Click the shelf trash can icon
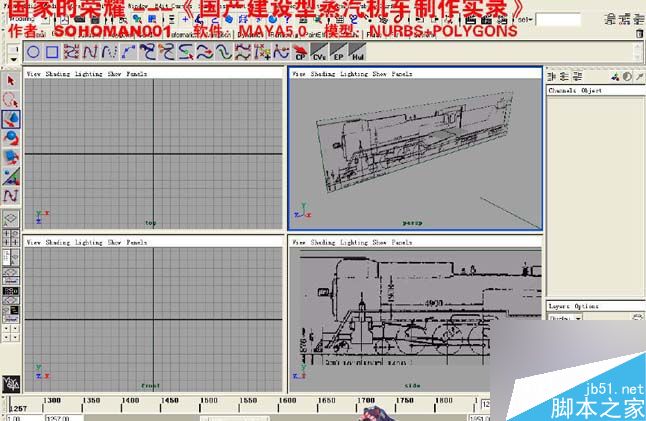This screenshot has height=421, width=646. click(639, 34)
